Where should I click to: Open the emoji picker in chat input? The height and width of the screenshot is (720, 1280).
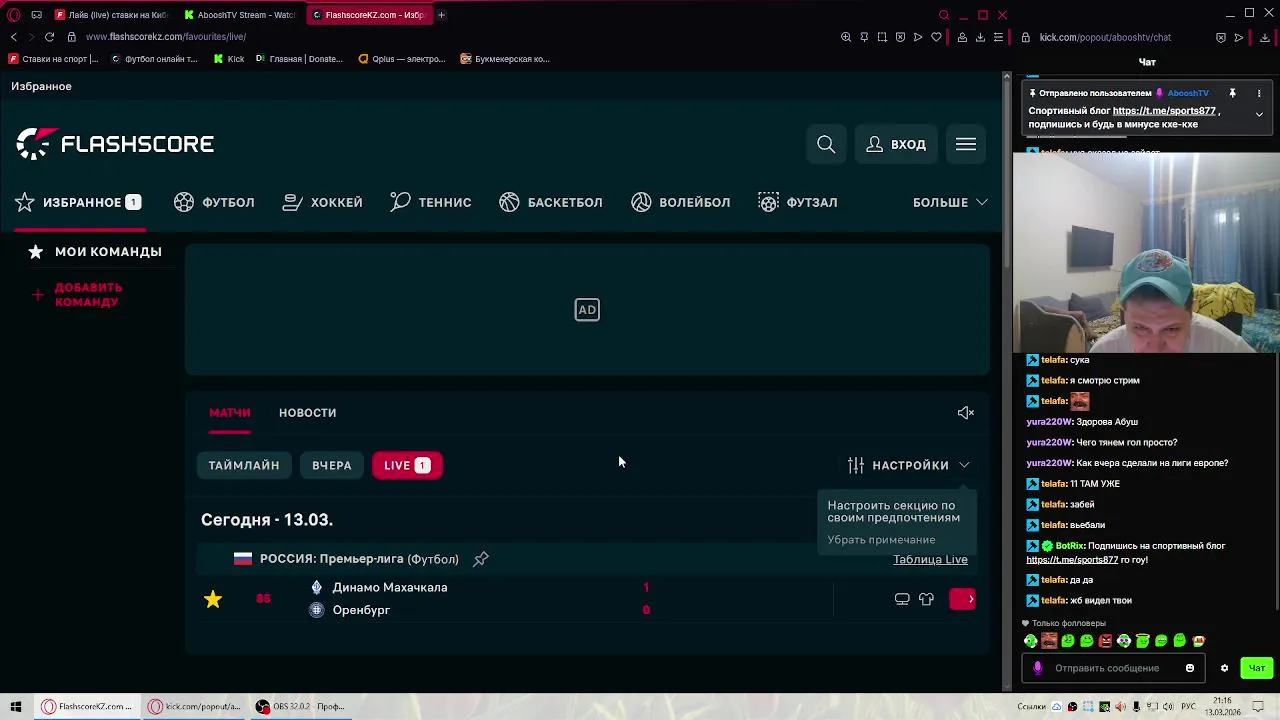click(1190, 668)
